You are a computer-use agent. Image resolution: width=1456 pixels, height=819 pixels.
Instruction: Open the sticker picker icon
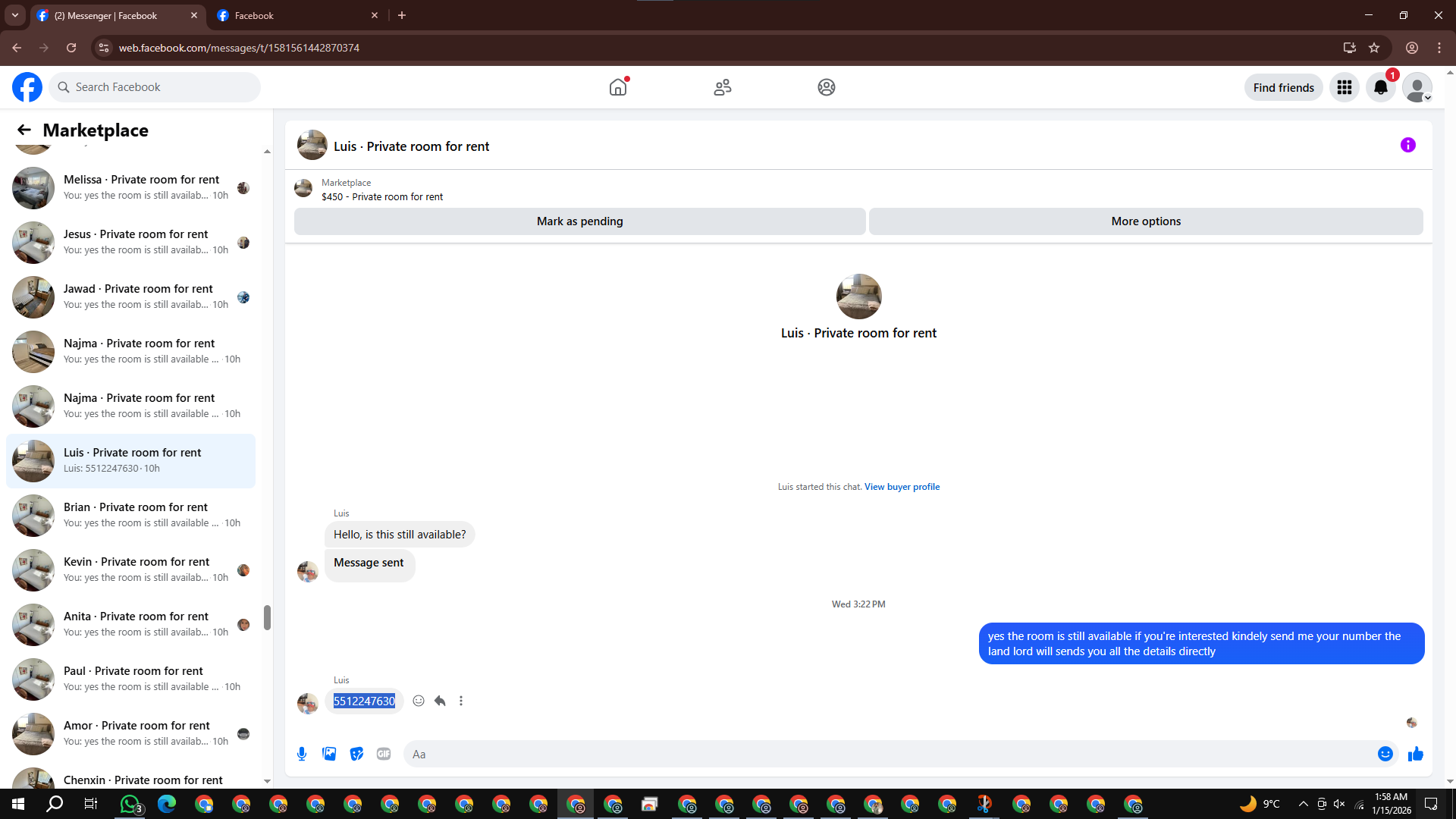356,754
